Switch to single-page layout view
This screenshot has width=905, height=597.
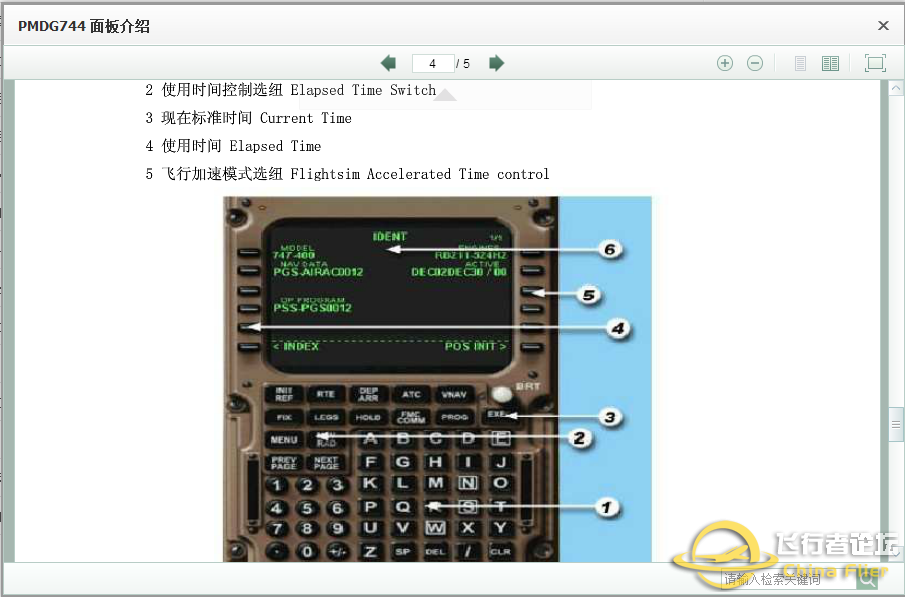(800, 62)
